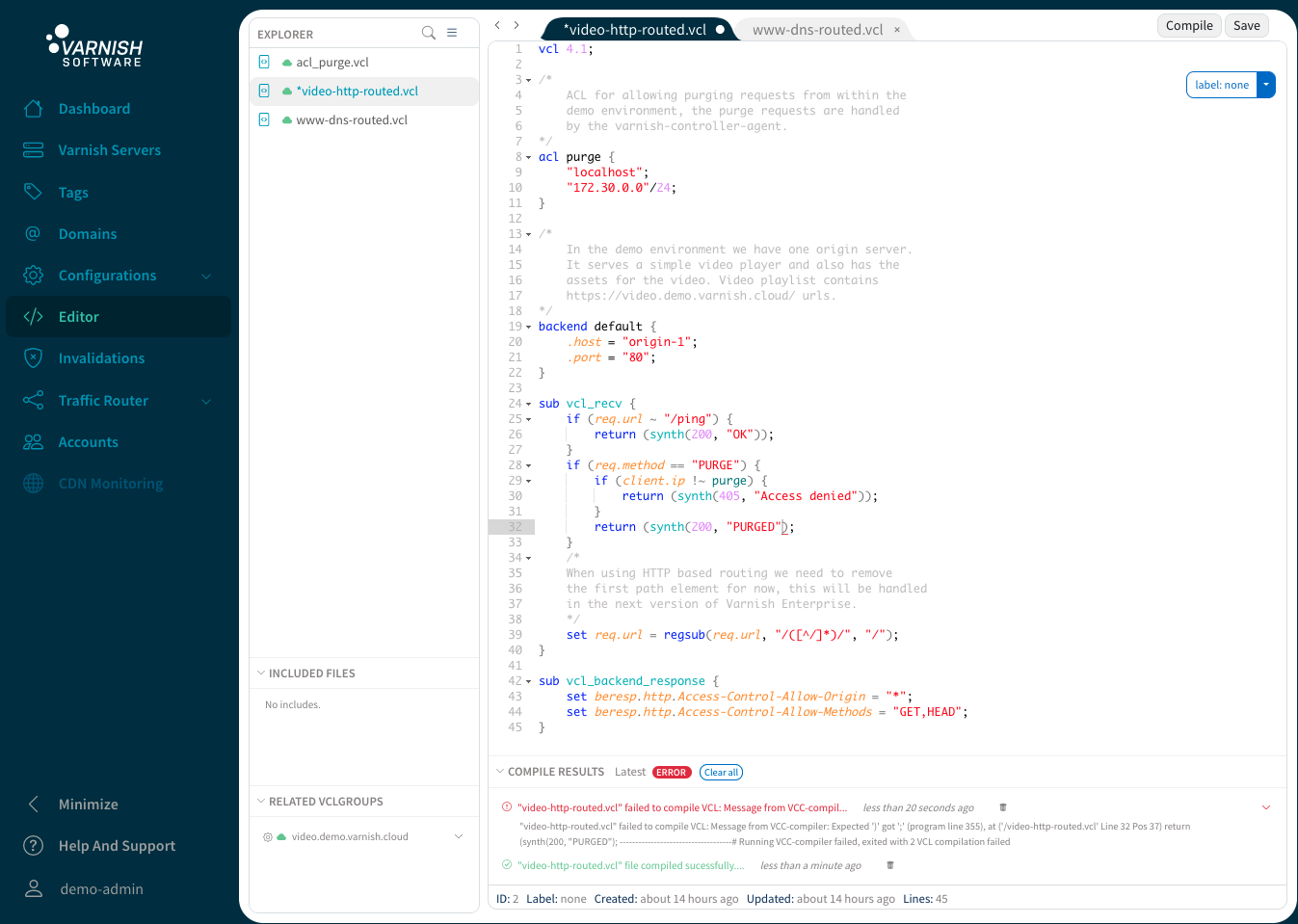Fold sub vcl_recv at line 24
The height and width of the screenshot is (924, 1298).
[x=528, y=404]
